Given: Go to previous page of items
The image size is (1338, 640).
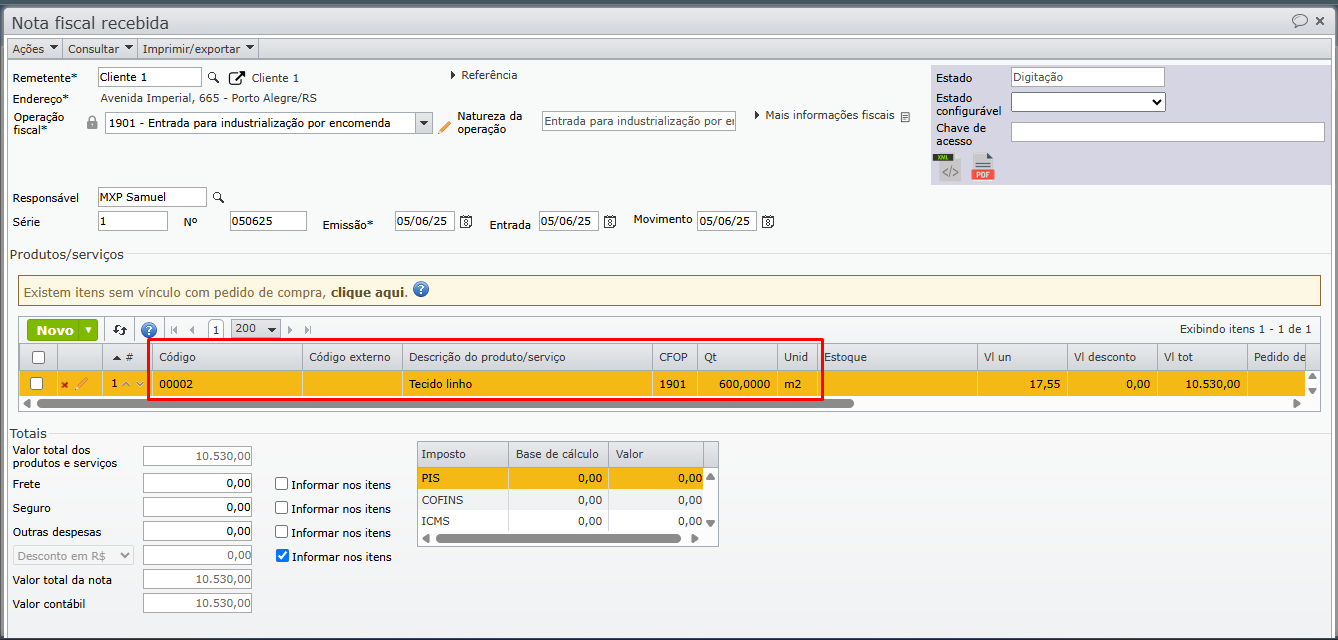Looking at the screenshot, I should coord(191,330).
